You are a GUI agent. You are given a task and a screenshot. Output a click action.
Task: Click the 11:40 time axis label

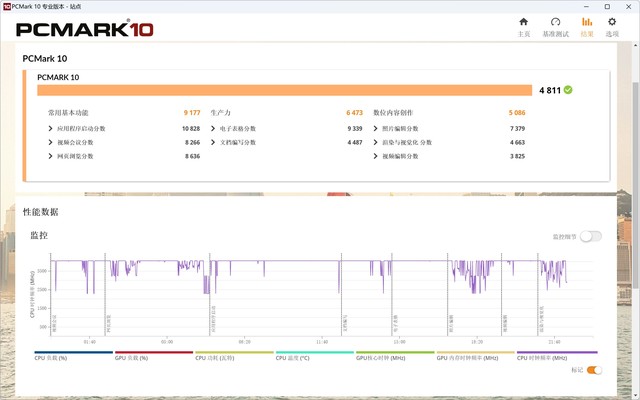tap(322, 342)
